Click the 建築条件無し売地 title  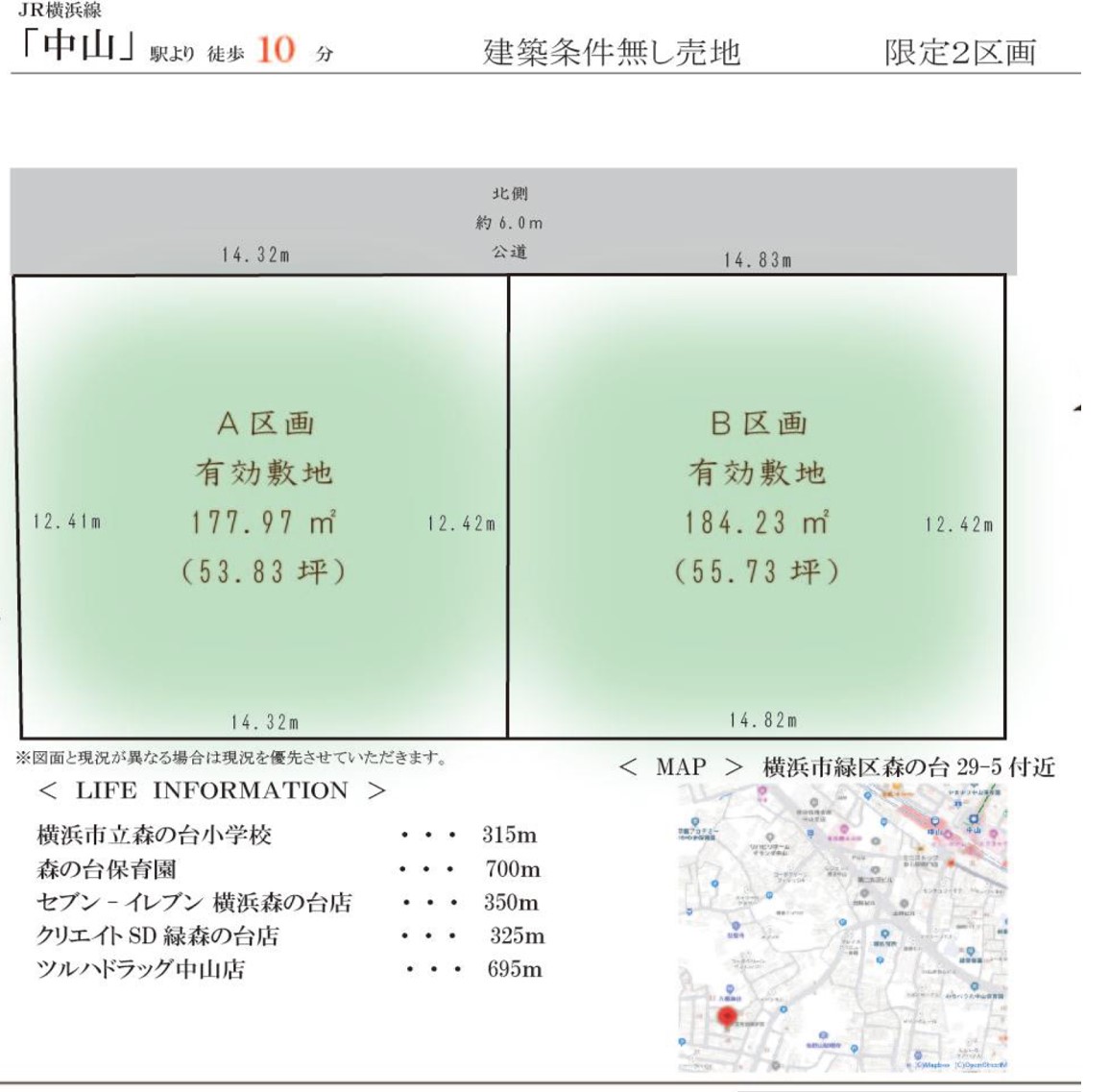(x=612, y=52)
